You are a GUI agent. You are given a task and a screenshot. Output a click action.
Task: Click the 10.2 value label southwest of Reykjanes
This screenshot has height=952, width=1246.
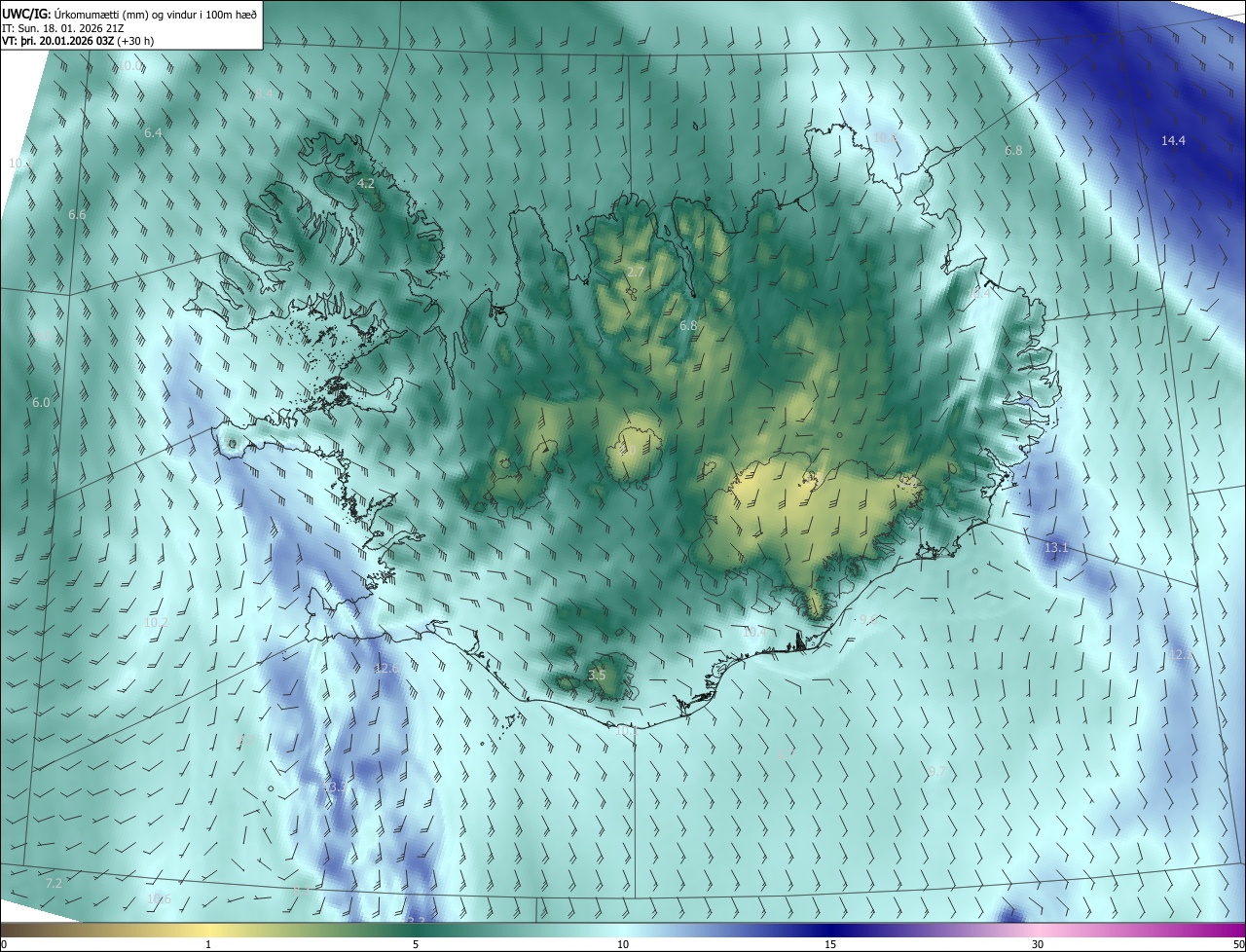156,622
